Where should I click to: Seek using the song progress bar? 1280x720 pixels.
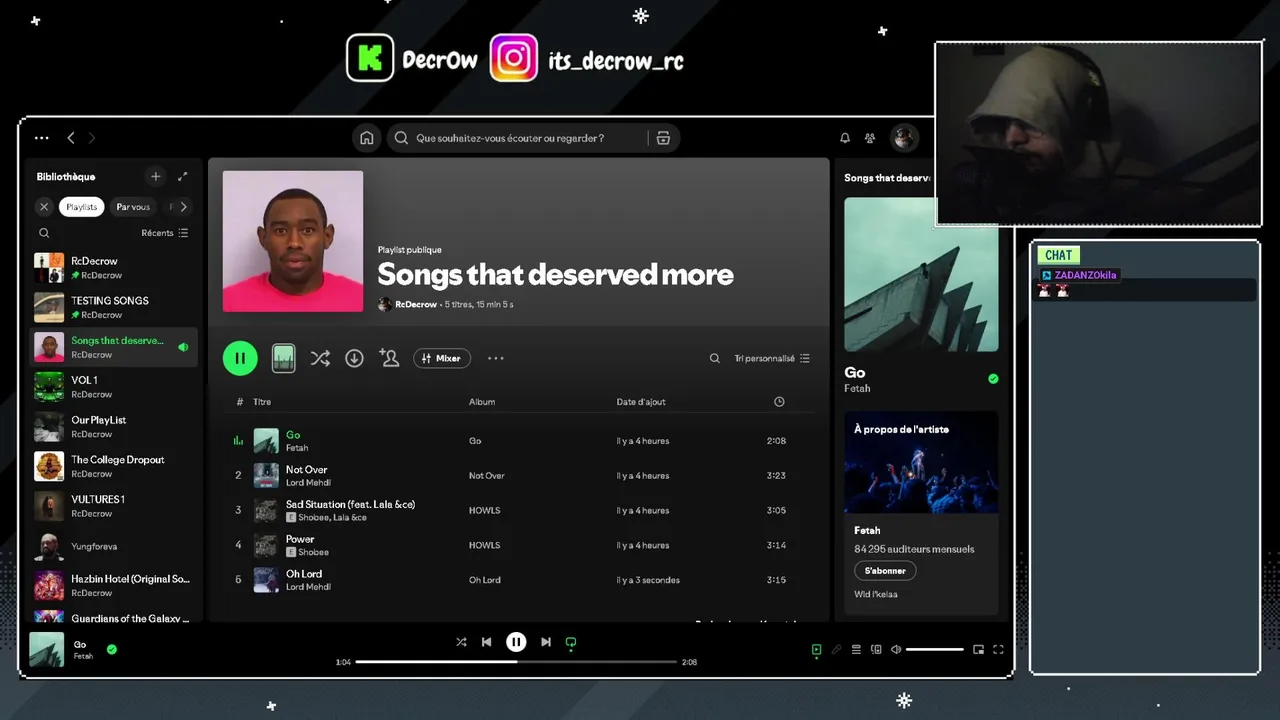point(516,662)
